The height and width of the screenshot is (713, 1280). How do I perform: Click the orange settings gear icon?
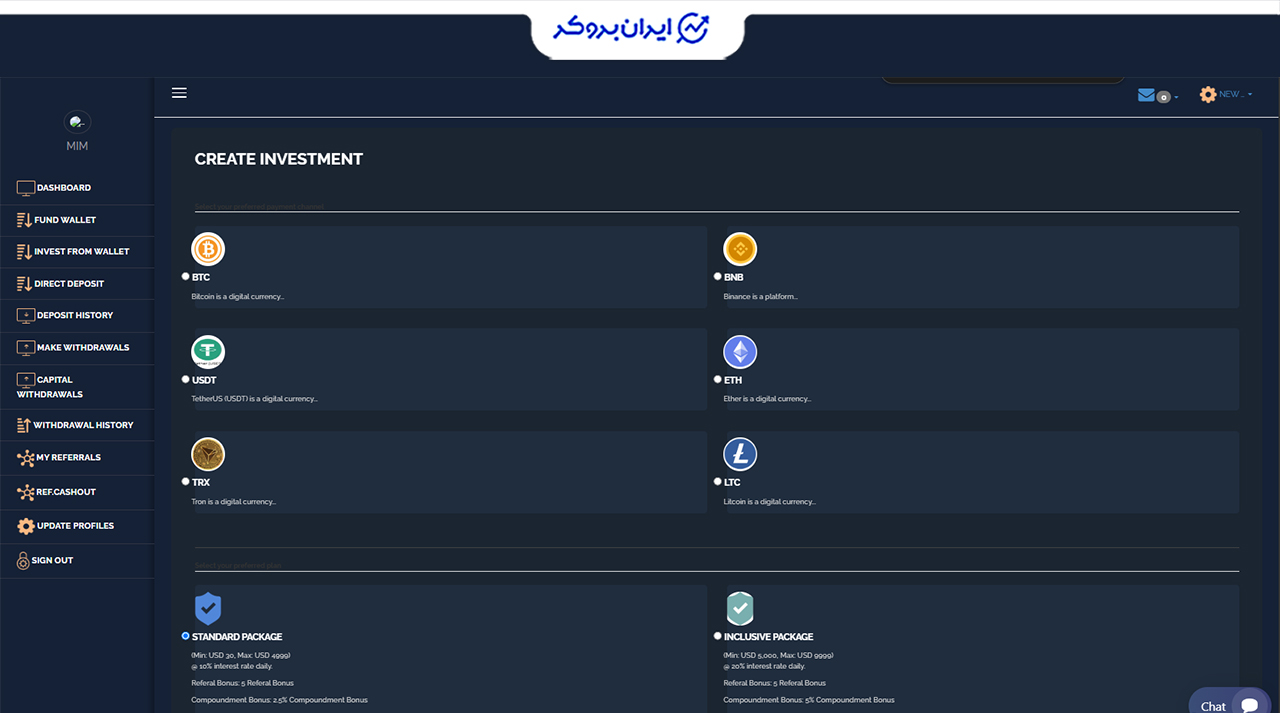pos(1208,94)
